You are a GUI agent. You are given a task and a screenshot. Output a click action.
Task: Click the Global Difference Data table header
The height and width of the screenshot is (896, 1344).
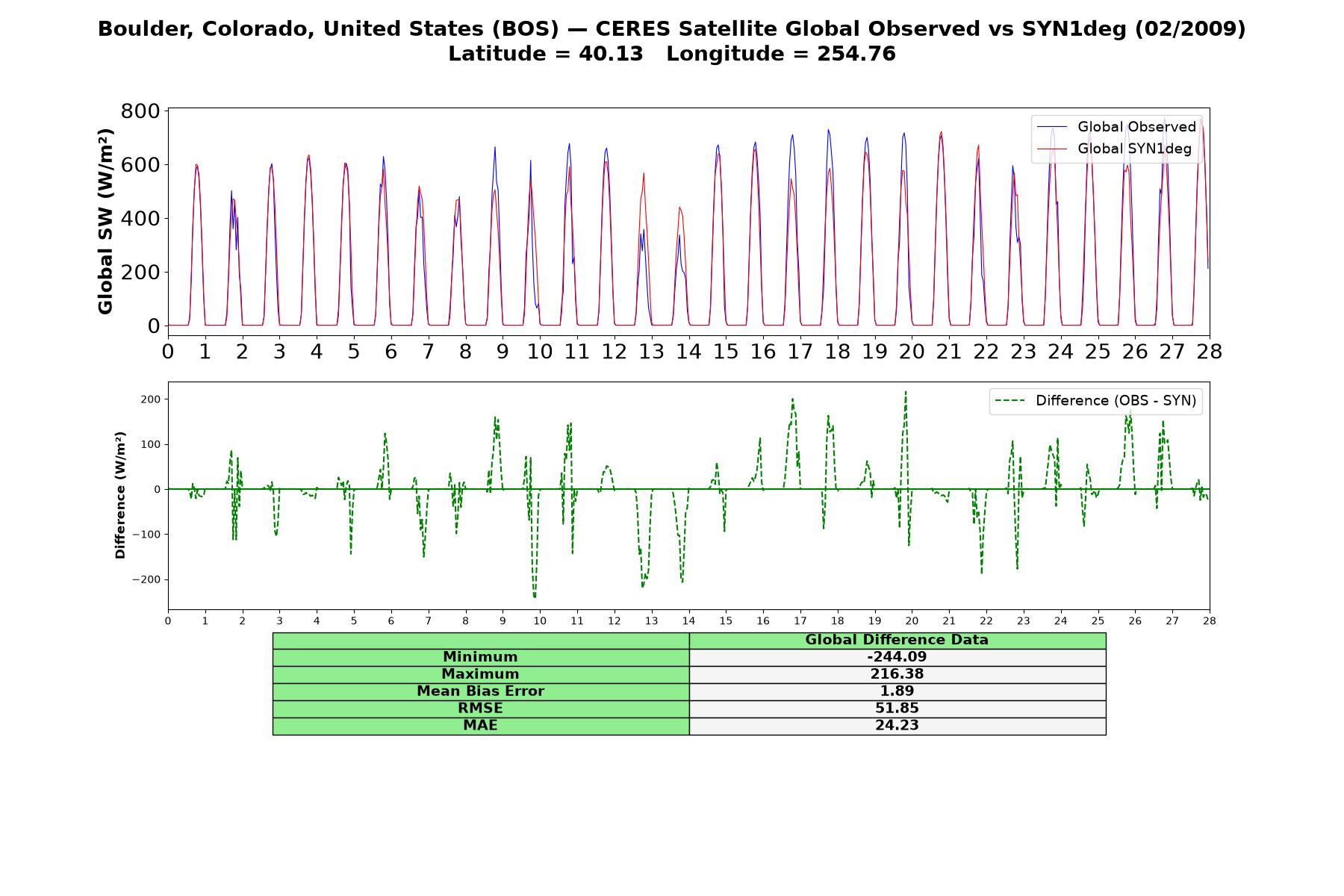[x=897, y=641]
